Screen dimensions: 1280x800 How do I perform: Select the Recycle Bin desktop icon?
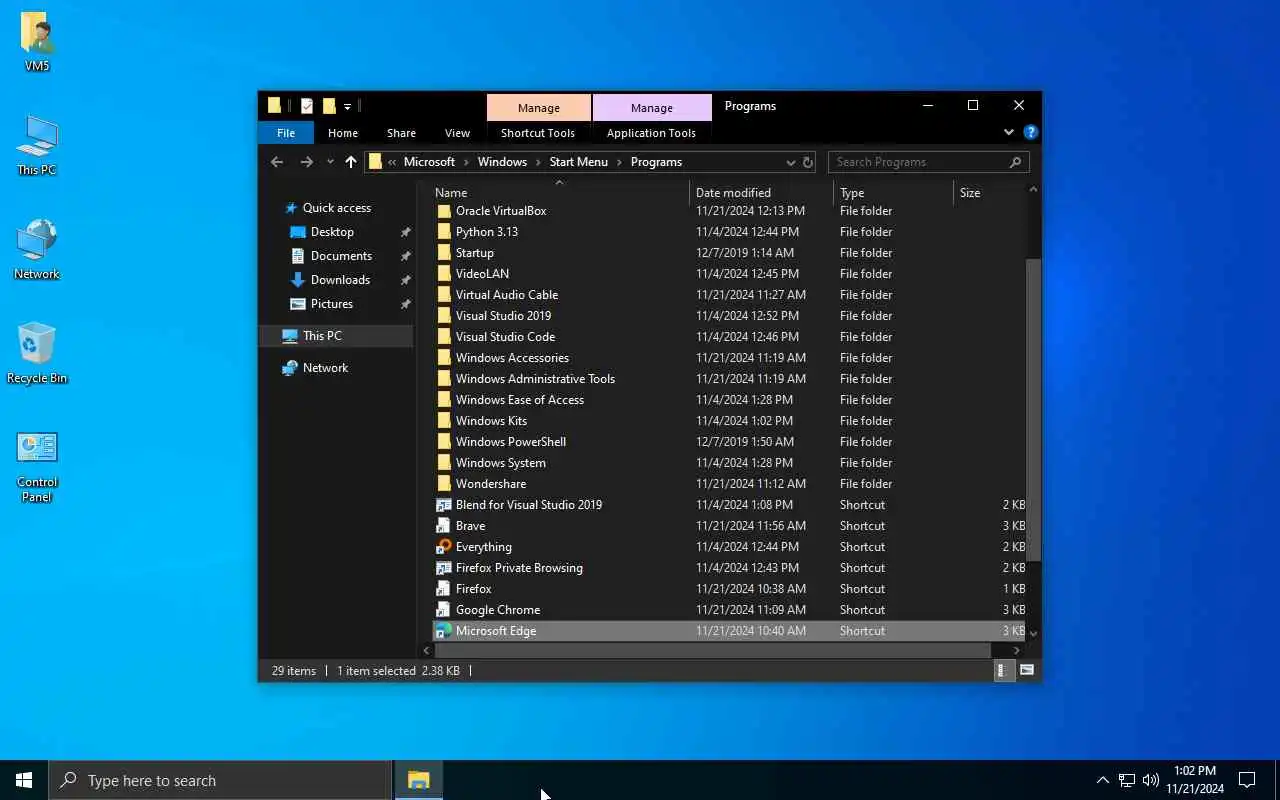click(37, 353)
